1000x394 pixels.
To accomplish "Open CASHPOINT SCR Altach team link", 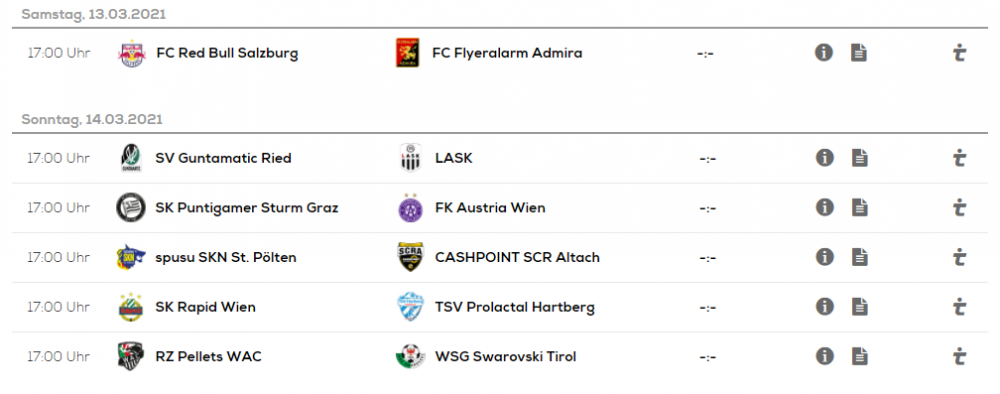I will [517, 258].
